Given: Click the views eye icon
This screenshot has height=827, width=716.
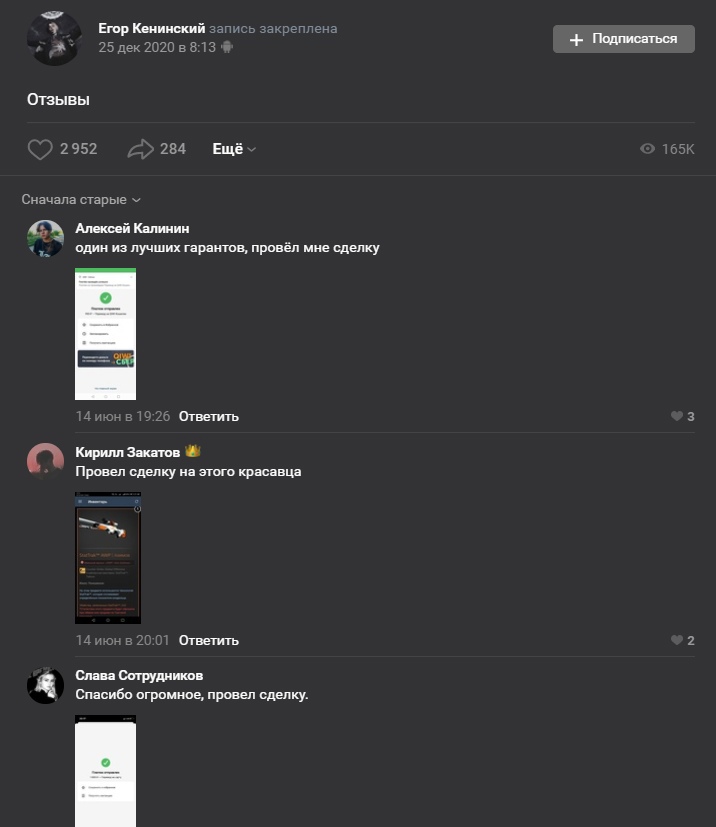Looking at the screenshot, I should pyautogui.click(x=647, y=149).
